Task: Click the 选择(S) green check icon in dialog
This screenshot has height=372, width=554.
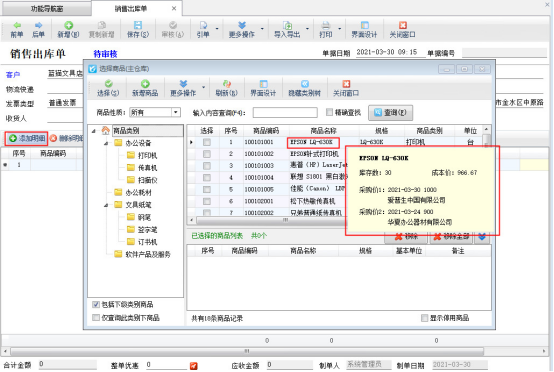Action: pyautogui.click(x=108, y=84)
